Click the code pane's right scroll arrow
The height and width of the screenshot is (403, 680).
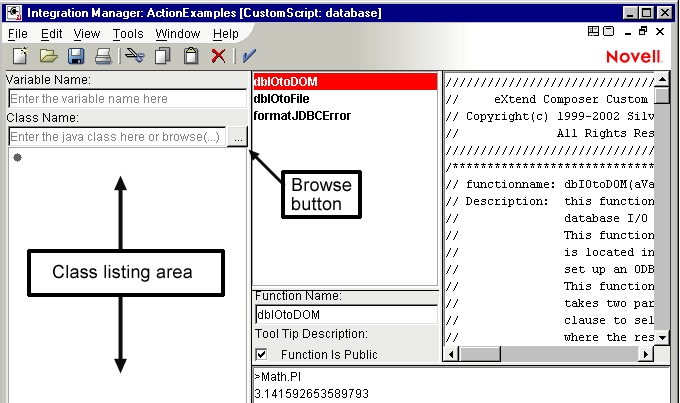(646, 354)
